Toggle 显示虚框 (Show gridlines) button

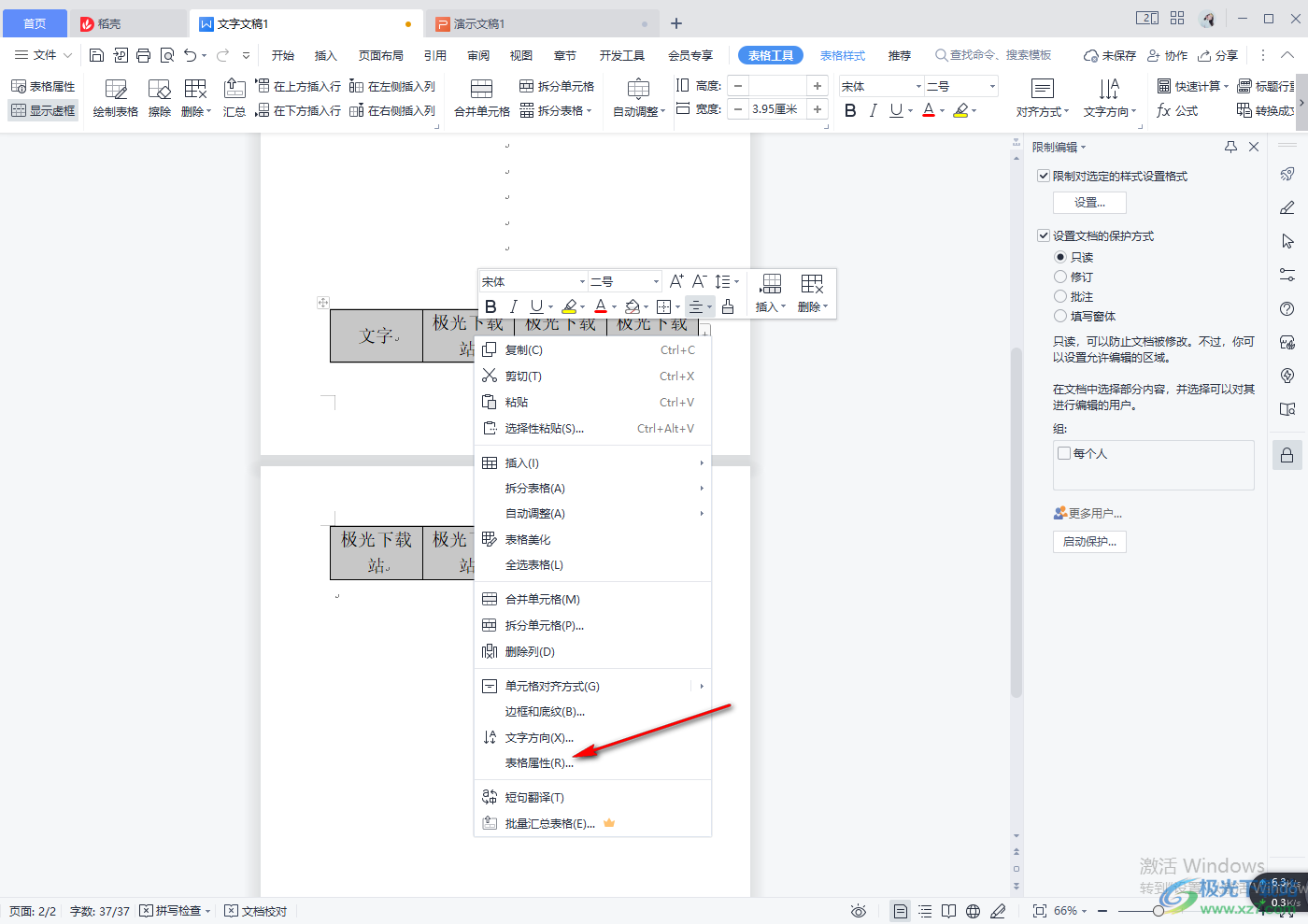click(x=43, y=110)
